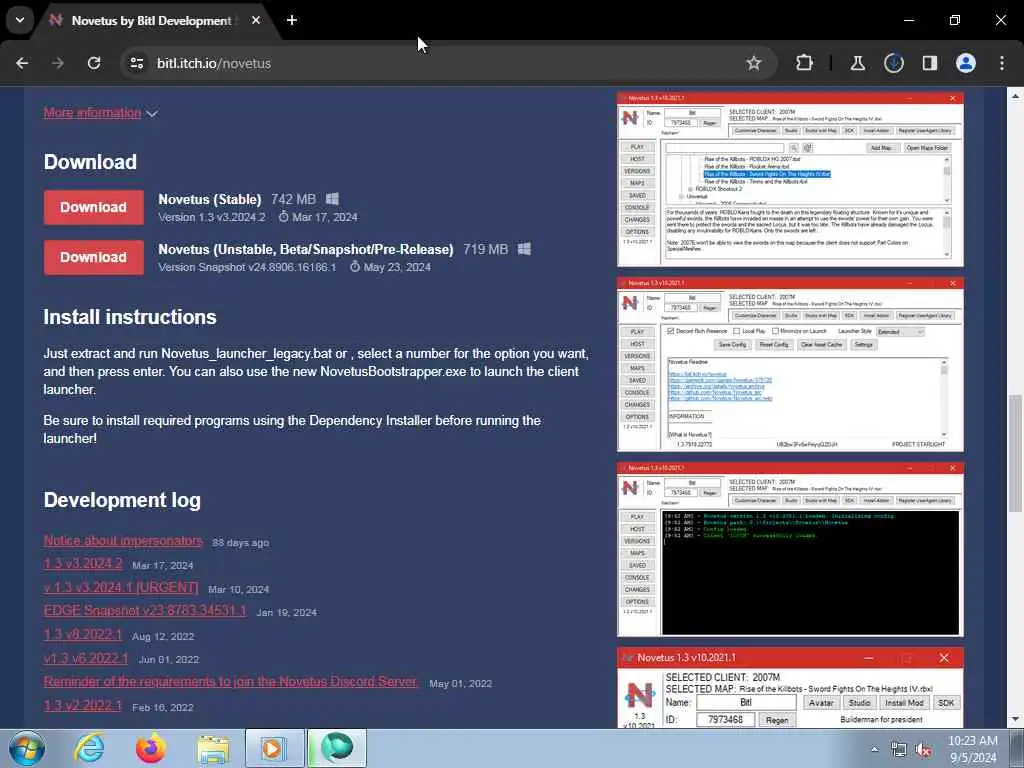Screen dimensions: 1024x768
Task: Download Novetus Unstable Beta/Snapshot build
Action: pos(94,257)
